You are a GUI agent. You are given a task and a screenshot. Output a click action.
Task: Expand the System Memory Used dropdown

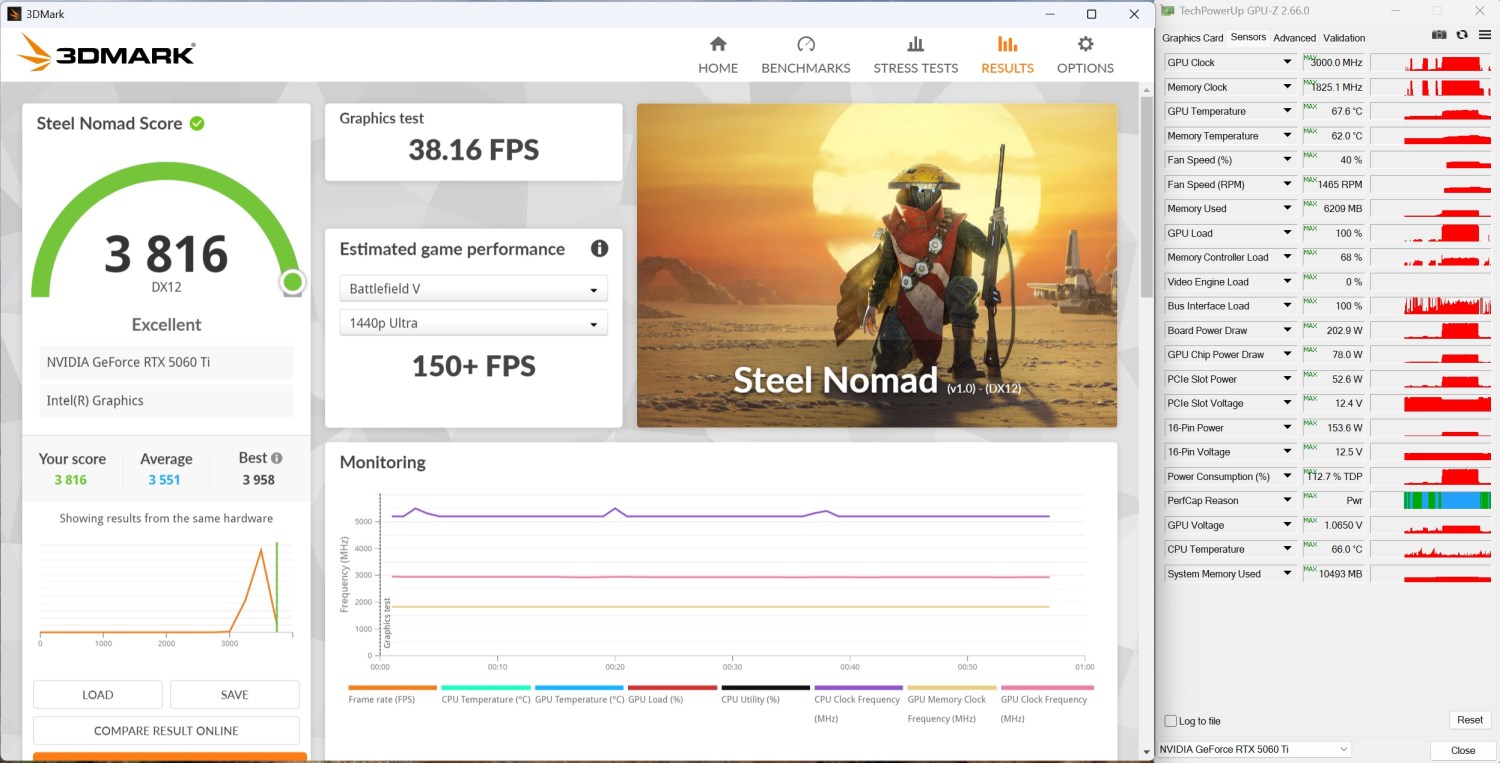(1287, 574)
